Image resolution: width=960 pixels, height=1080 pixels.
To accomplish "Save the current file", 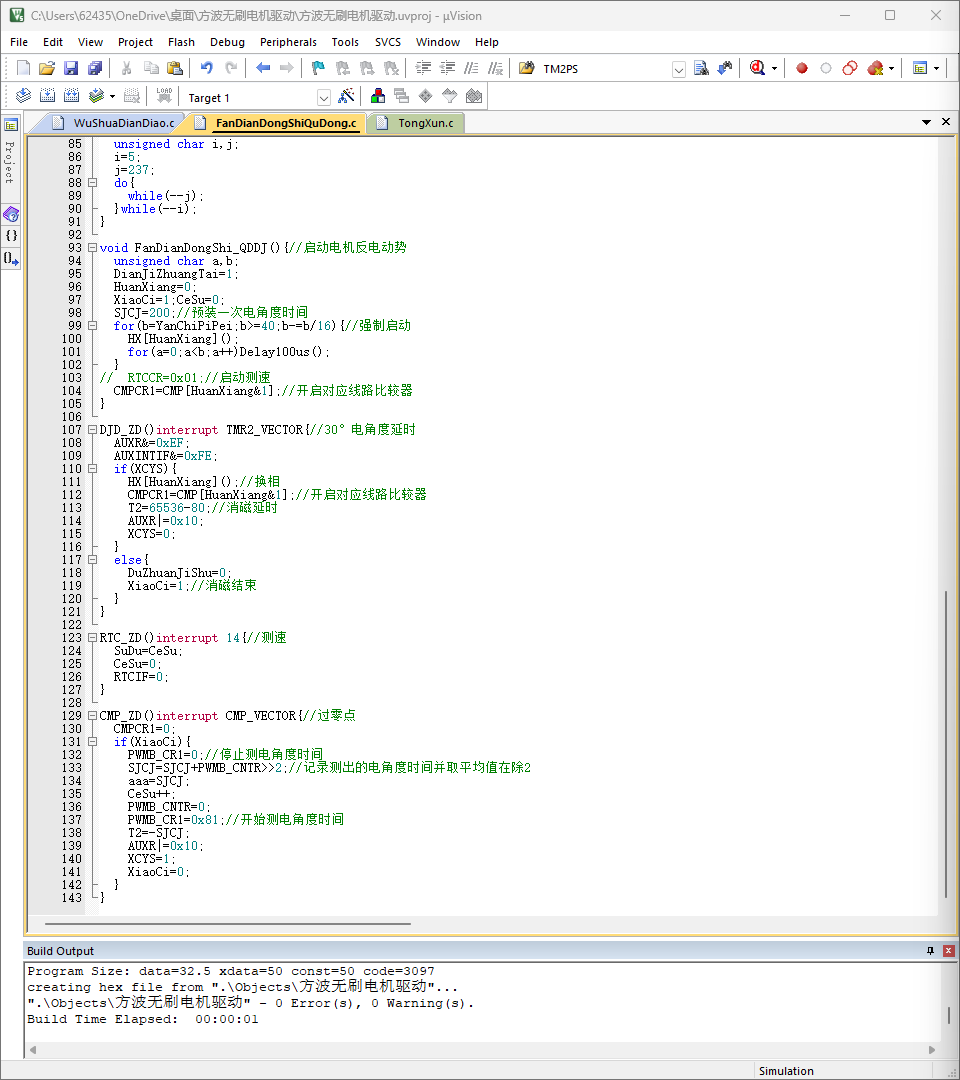I will [71, 68].
